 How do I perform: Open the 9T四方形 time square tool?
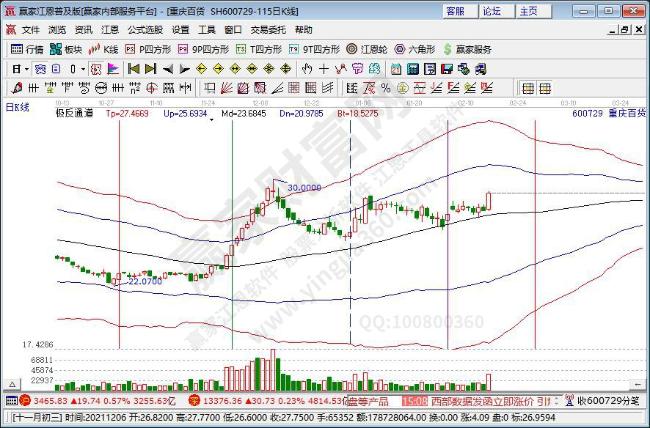314,49
